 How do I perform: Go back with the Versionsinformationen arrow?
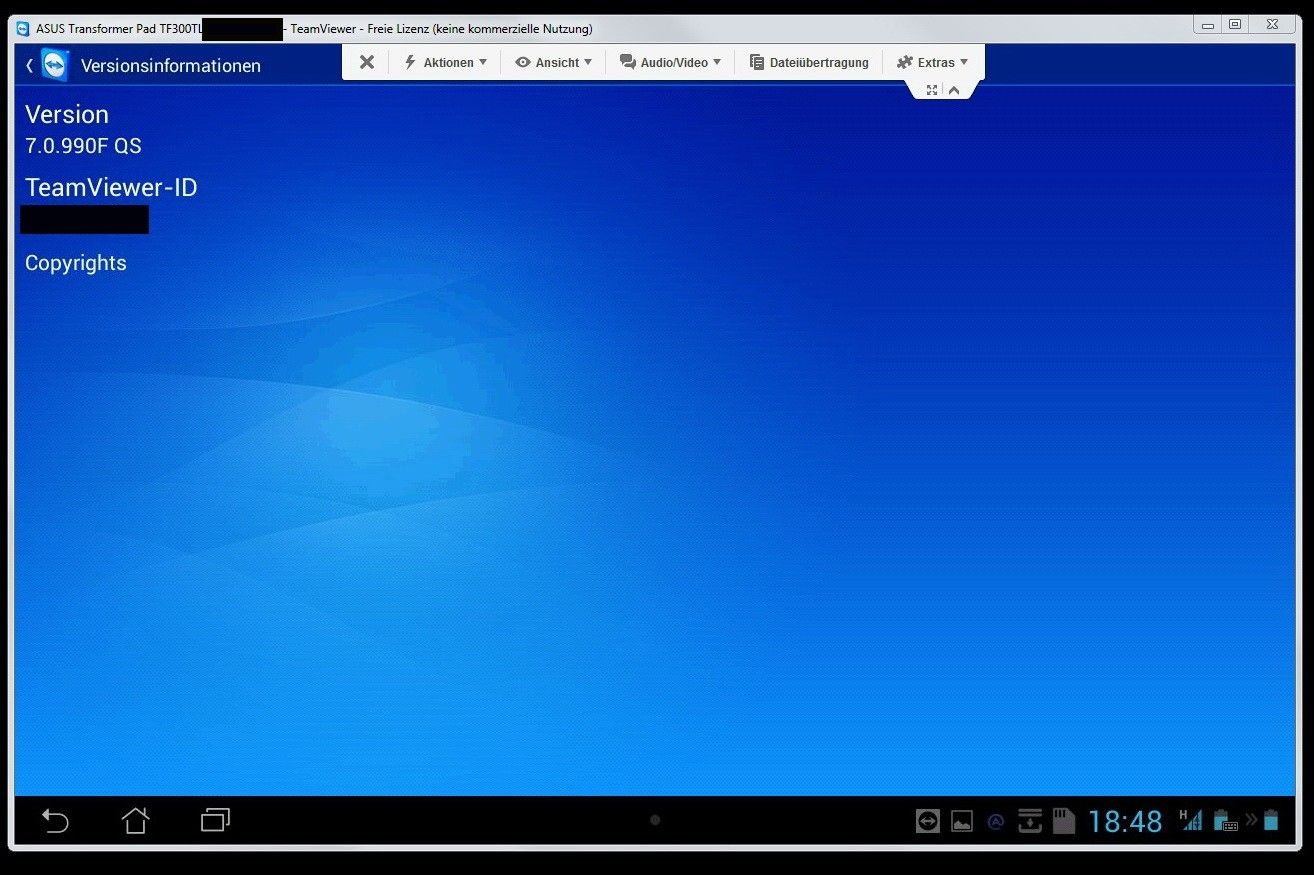click(x=29, y=65)
